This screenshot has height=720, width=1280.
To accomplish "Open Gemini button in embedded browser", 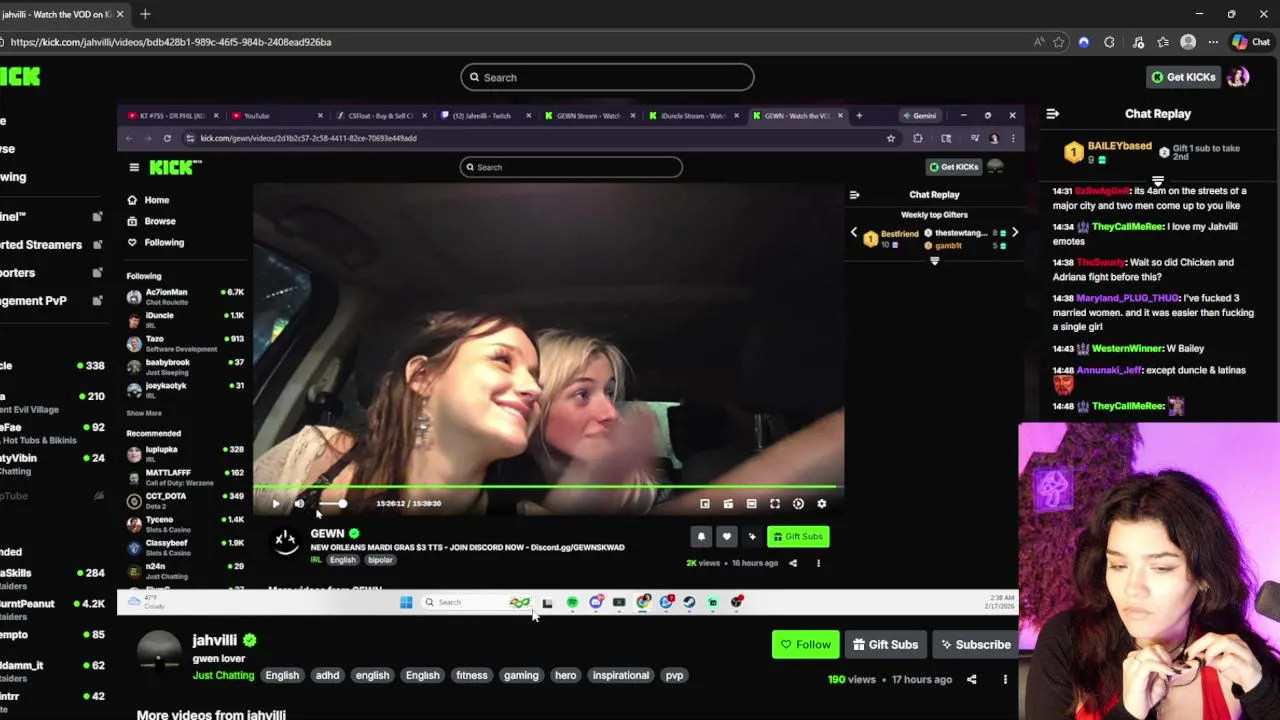I will pyautogui.click(x=918, y=116).
